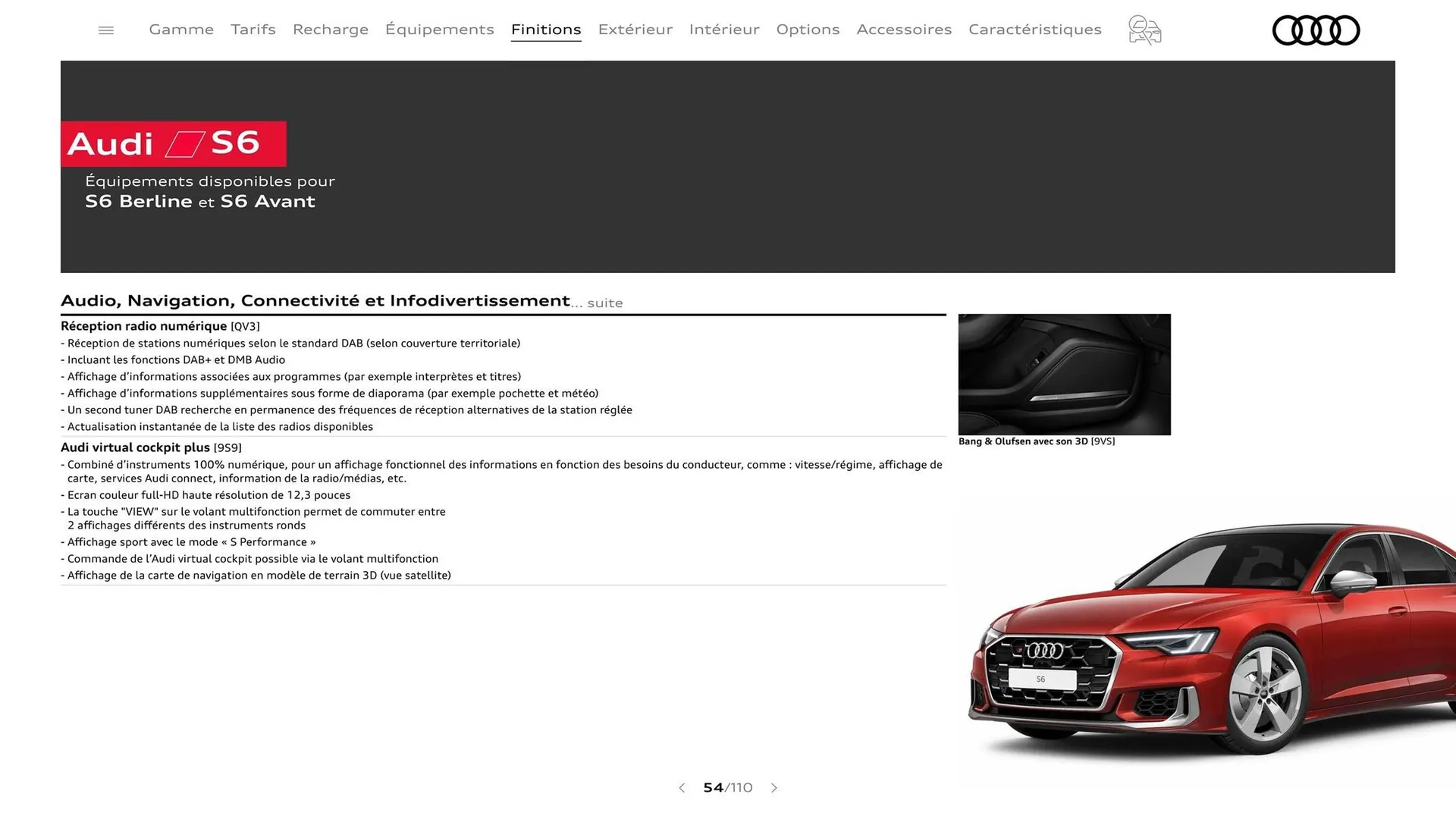
Task: Switch to the Tarifs section
Action: click(253, 30)
